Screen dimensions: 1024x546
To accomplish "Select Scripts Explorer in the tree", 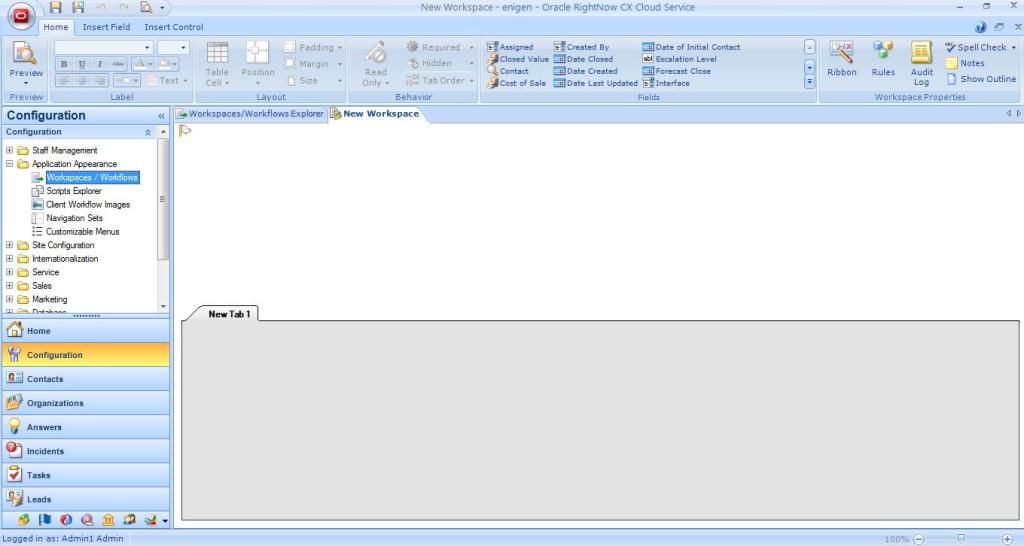I will (73, 191).
